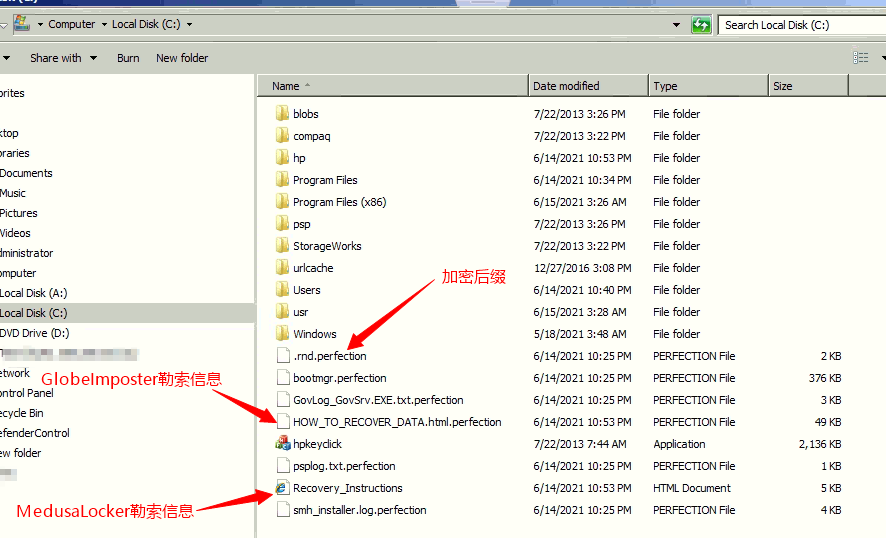Click the HOW_TO_RECOVER_DATA.html.perfection file icon
The height and width of the screenshot is (538, 886).
tap(283, 422)
